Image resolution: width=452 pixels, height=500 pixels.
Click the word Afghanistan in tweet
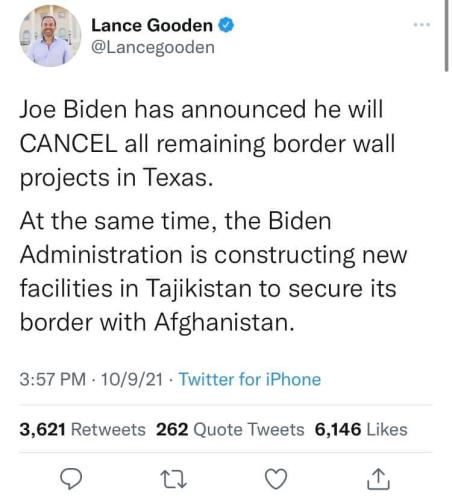tap(224, 323)
